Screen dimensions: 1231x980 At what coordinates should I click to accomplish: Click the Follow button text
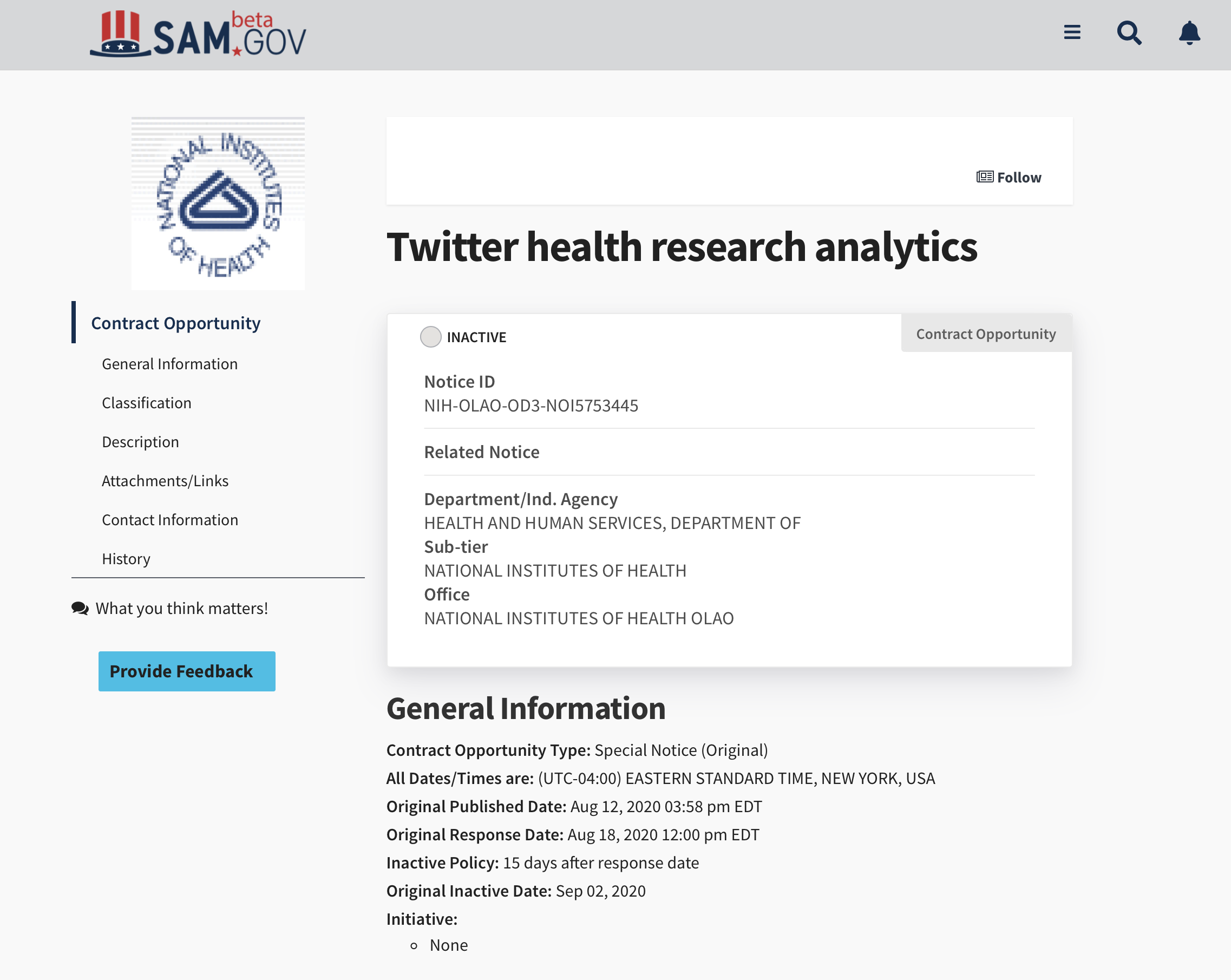(1019, 178)
